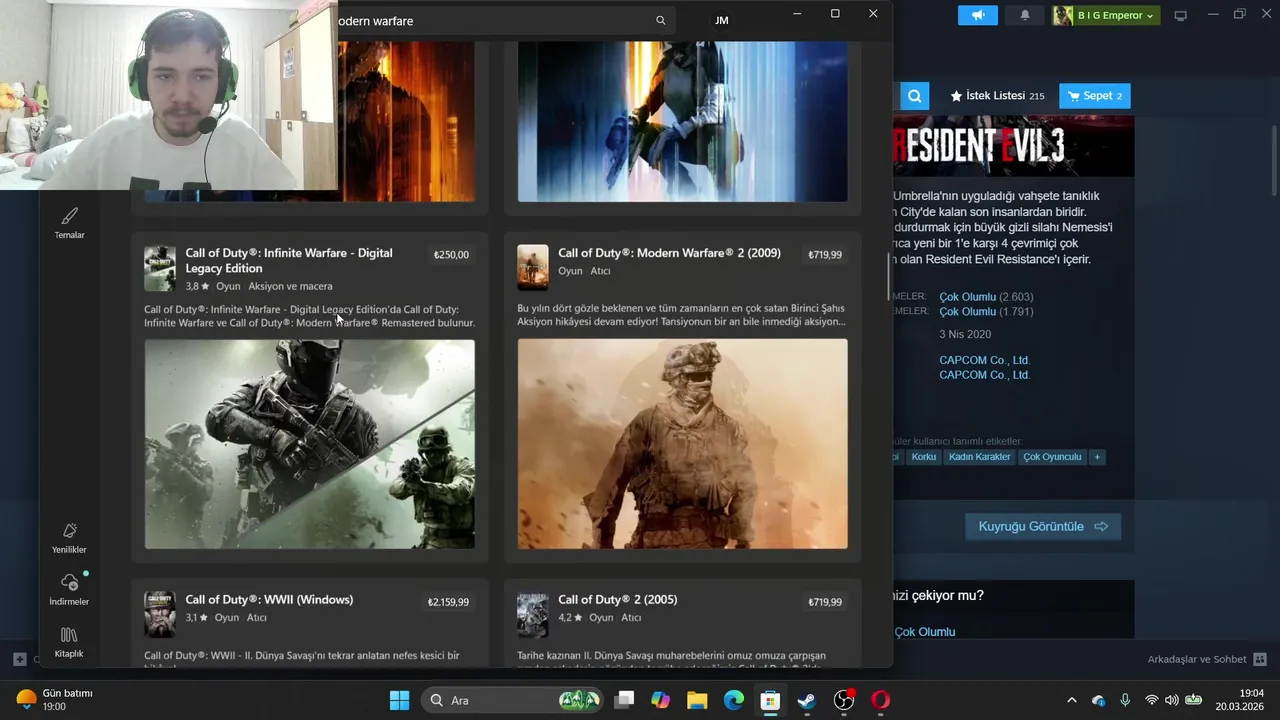The height and width of the screenshot is (720, 1280).
Task: Open Sepet cart in Steam
Action: 1095,96
